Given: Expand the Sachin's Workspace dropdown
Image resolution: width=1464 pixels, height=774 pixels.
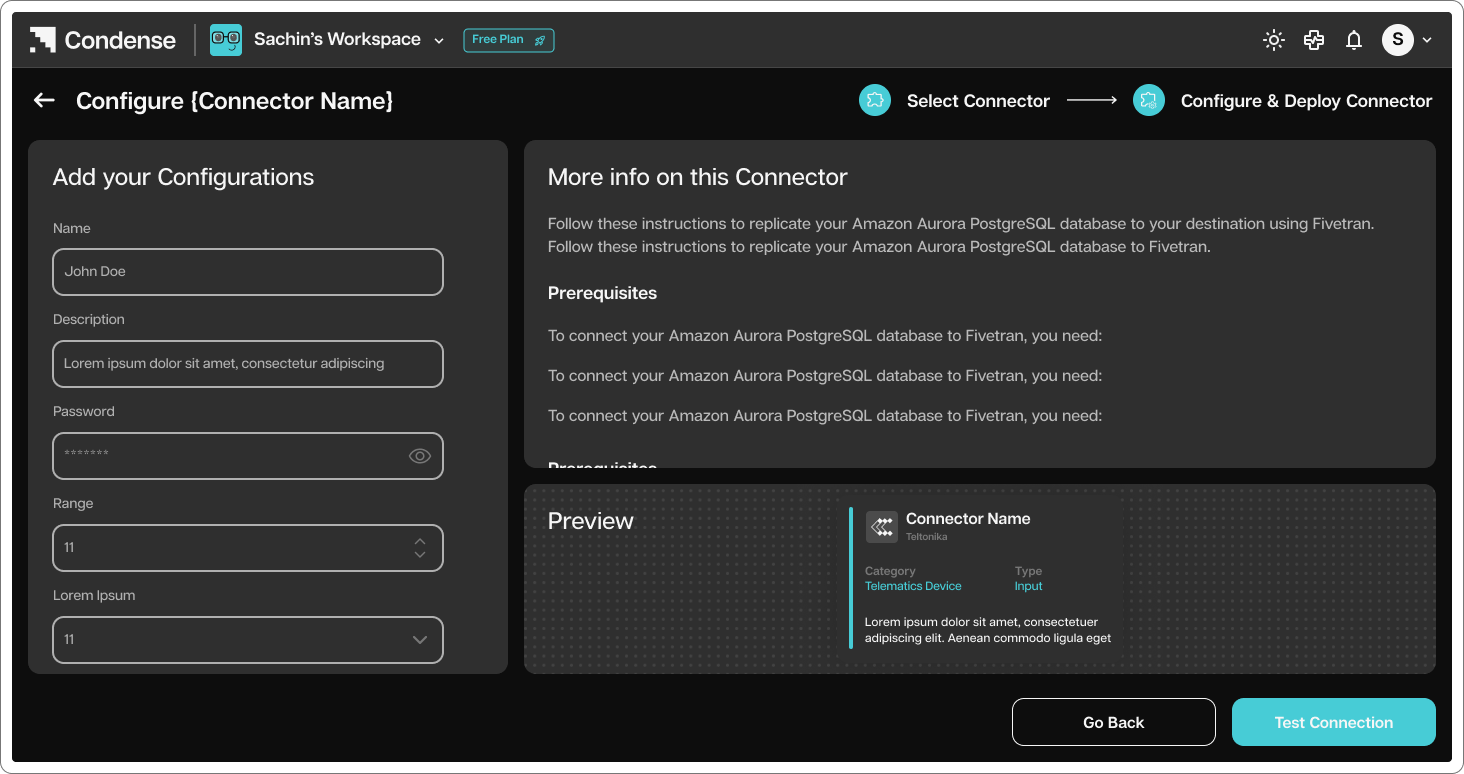Looking at the screenshot, I should [x=439, y=41].
